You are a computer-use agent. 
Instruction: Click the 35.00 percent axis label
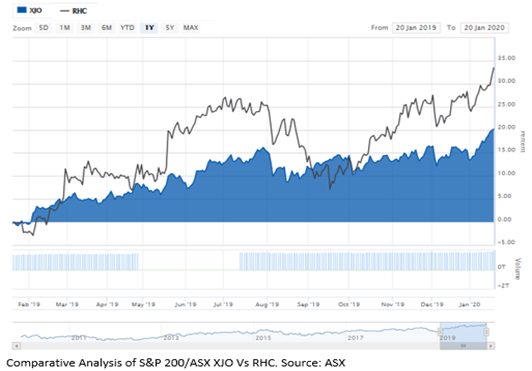pos(506,58)
